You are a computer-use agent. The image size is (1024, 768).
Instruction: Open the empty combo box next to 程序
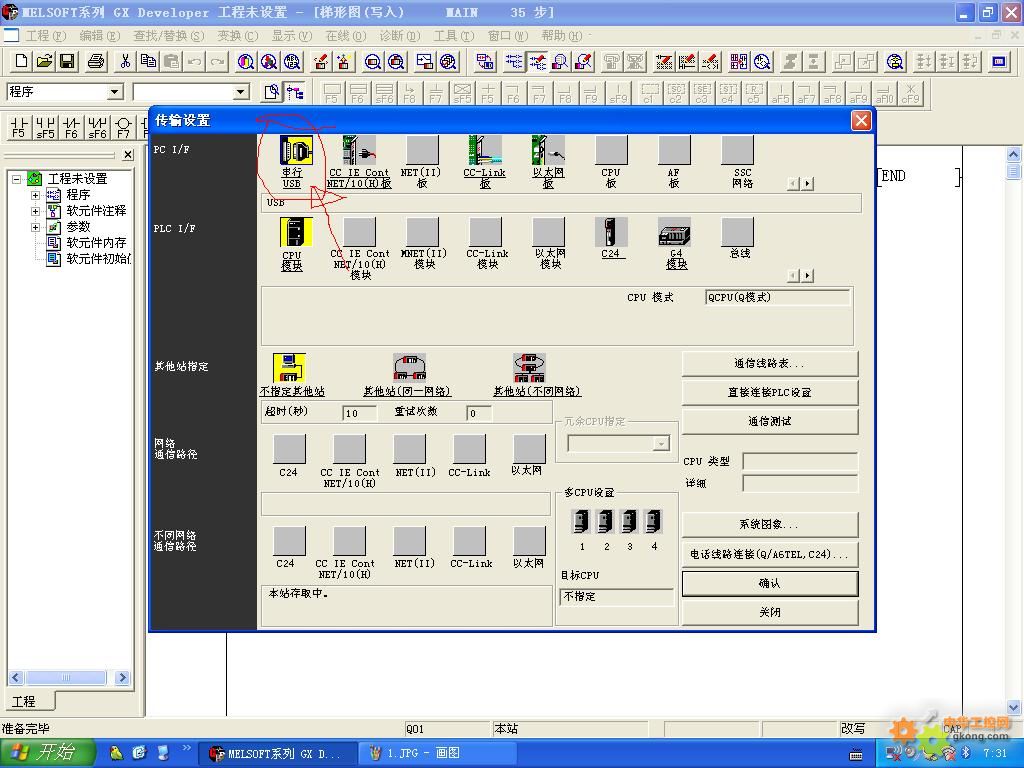click(241, 92)
